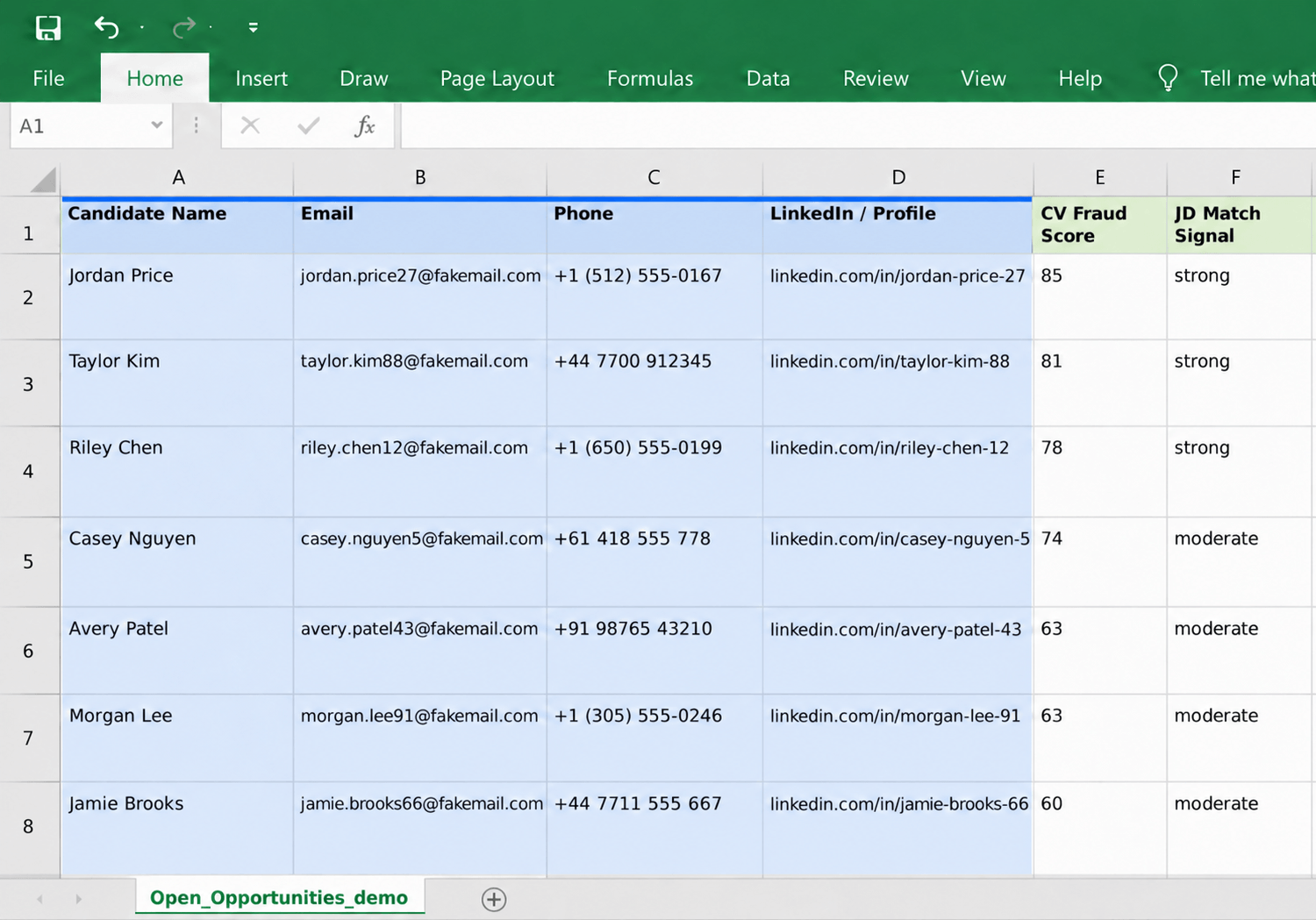Click the Enter checkmark formula bar icon
This screenshot has width=1316, height=920.
point(308,125)
